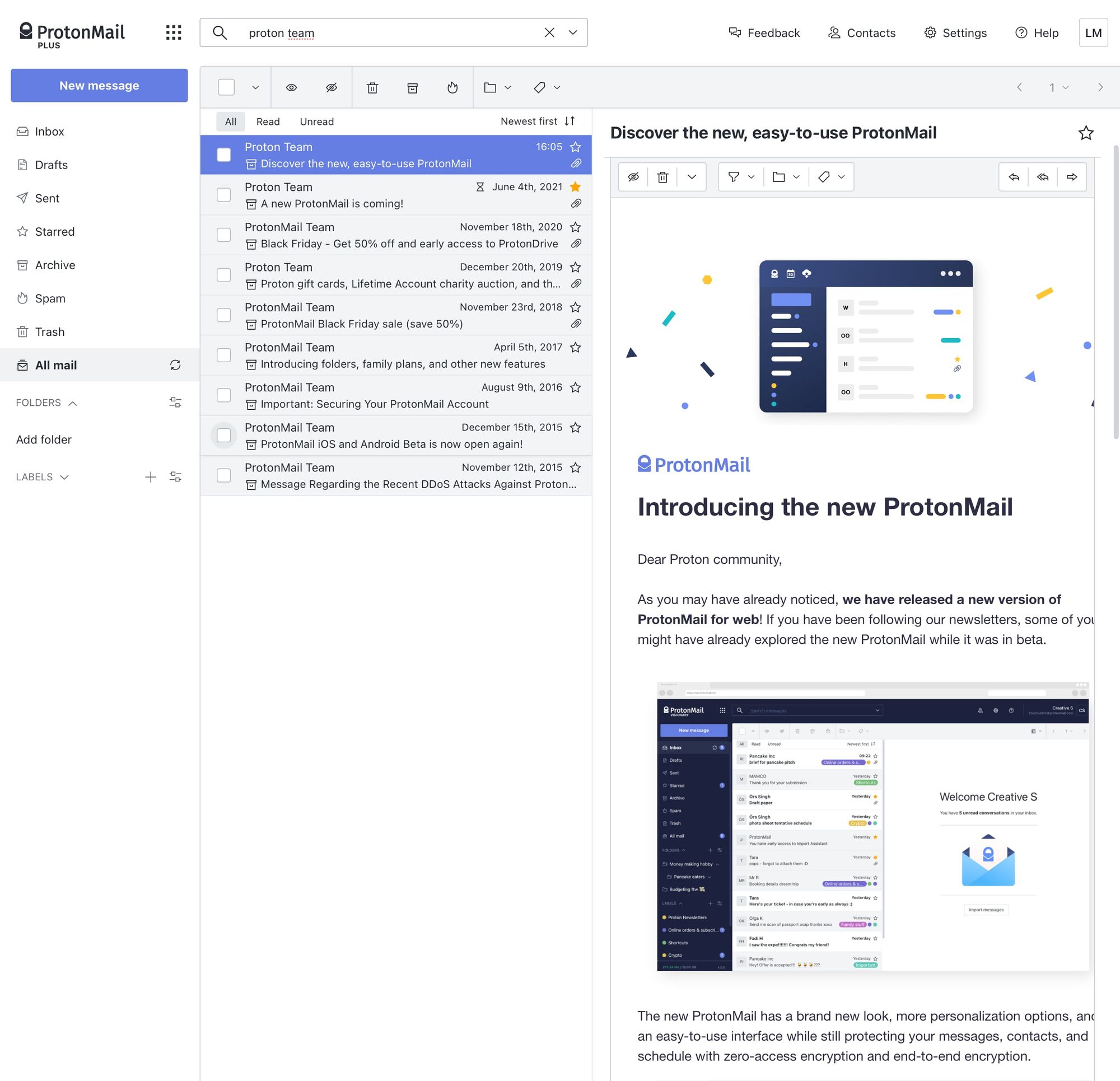Star the open message next to its title
The height and width of the screenshot is (1081, 1120).
(1086, 133)
